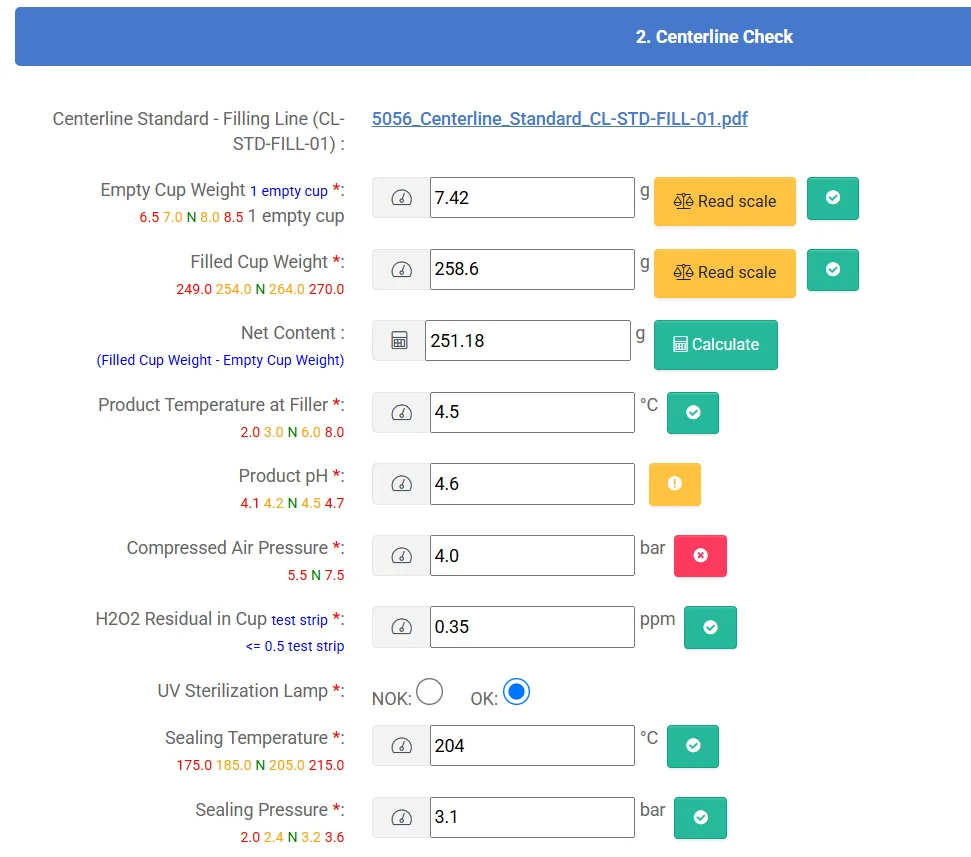Select OK for UV Sterilization Lamp
The image size is (971, 857).
coord(516,692)
